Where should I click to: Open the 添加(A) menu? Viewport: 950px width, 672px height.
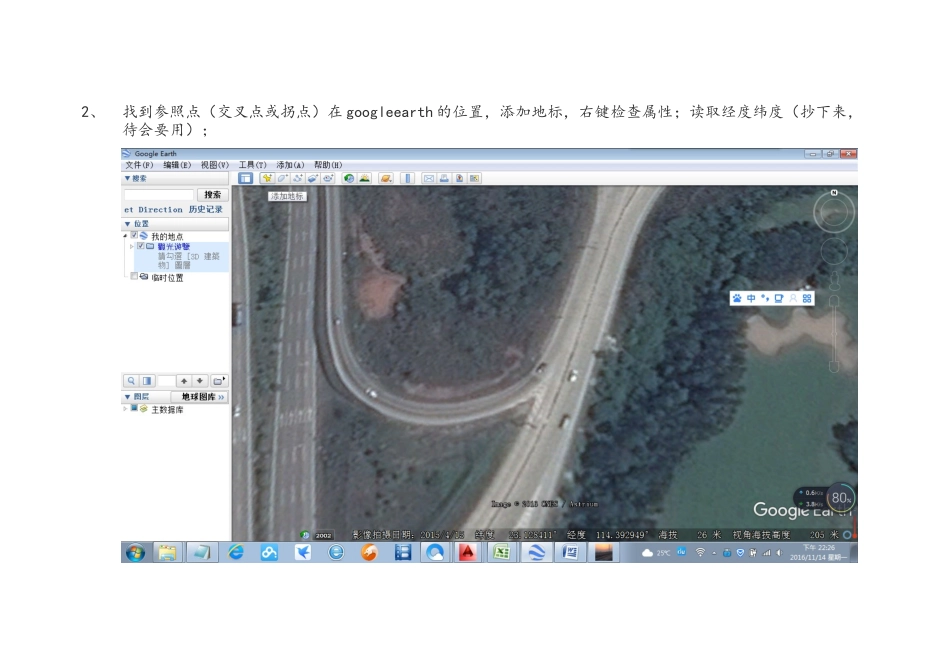290,165
